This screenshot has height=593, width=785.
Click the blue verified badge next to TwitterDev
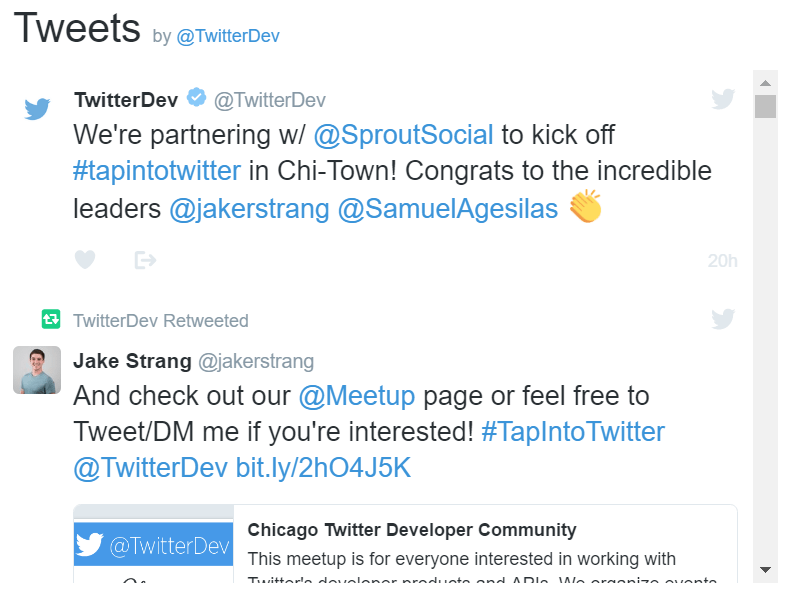click(196, 97)
